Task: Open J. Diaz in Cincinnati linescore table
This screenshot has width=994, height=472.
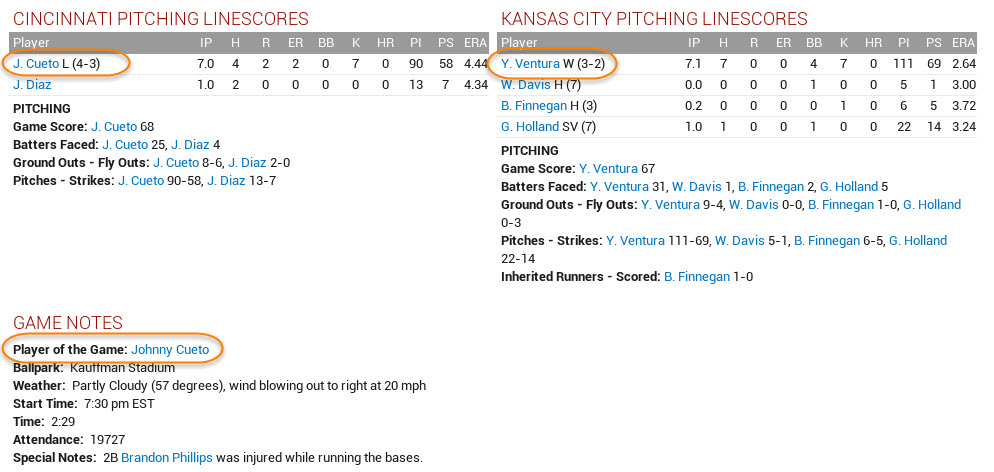Action: click(32, 85)
